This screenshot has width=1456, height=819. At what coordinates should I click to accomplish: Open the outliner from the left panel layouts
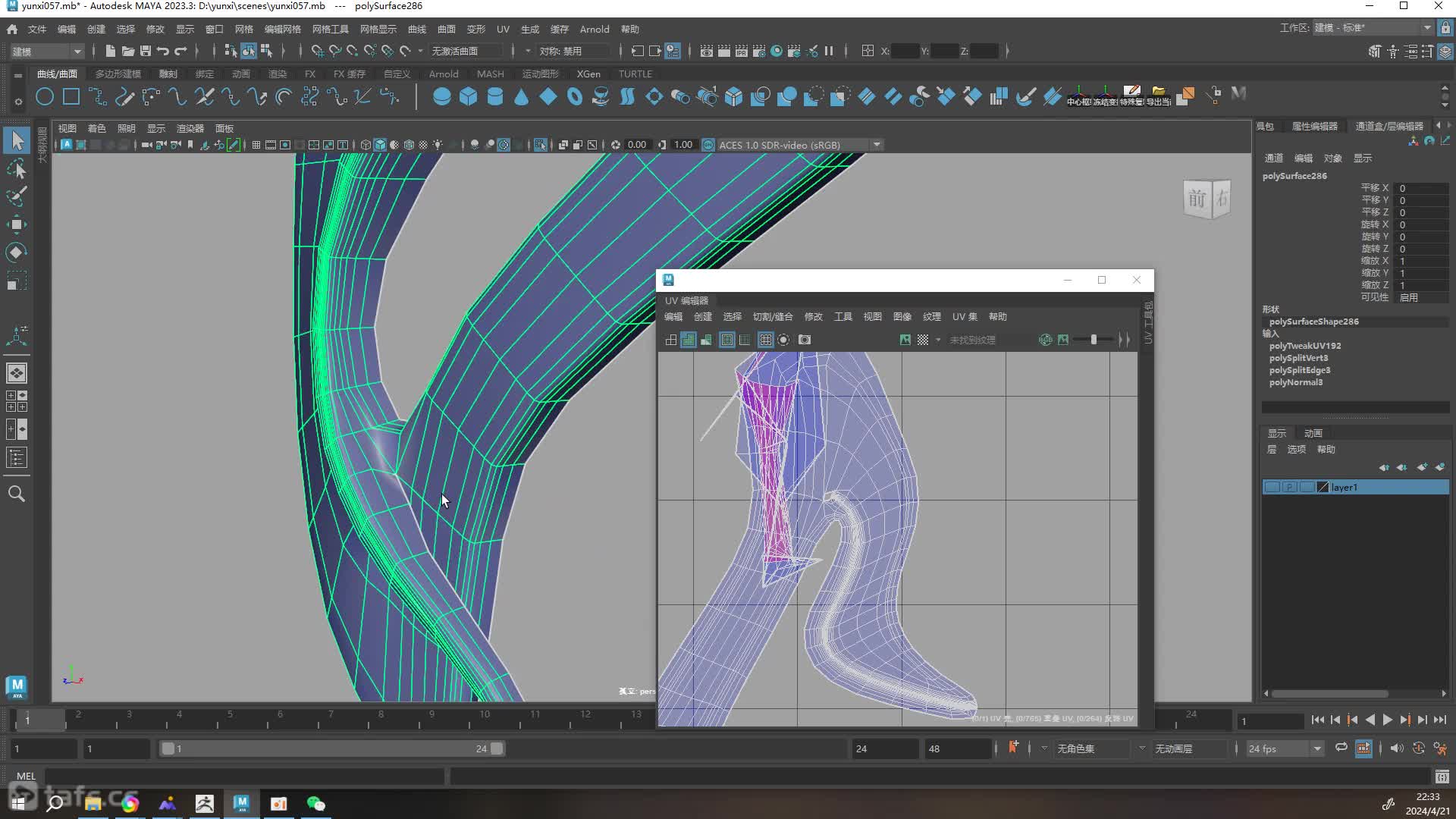(17, 457)
